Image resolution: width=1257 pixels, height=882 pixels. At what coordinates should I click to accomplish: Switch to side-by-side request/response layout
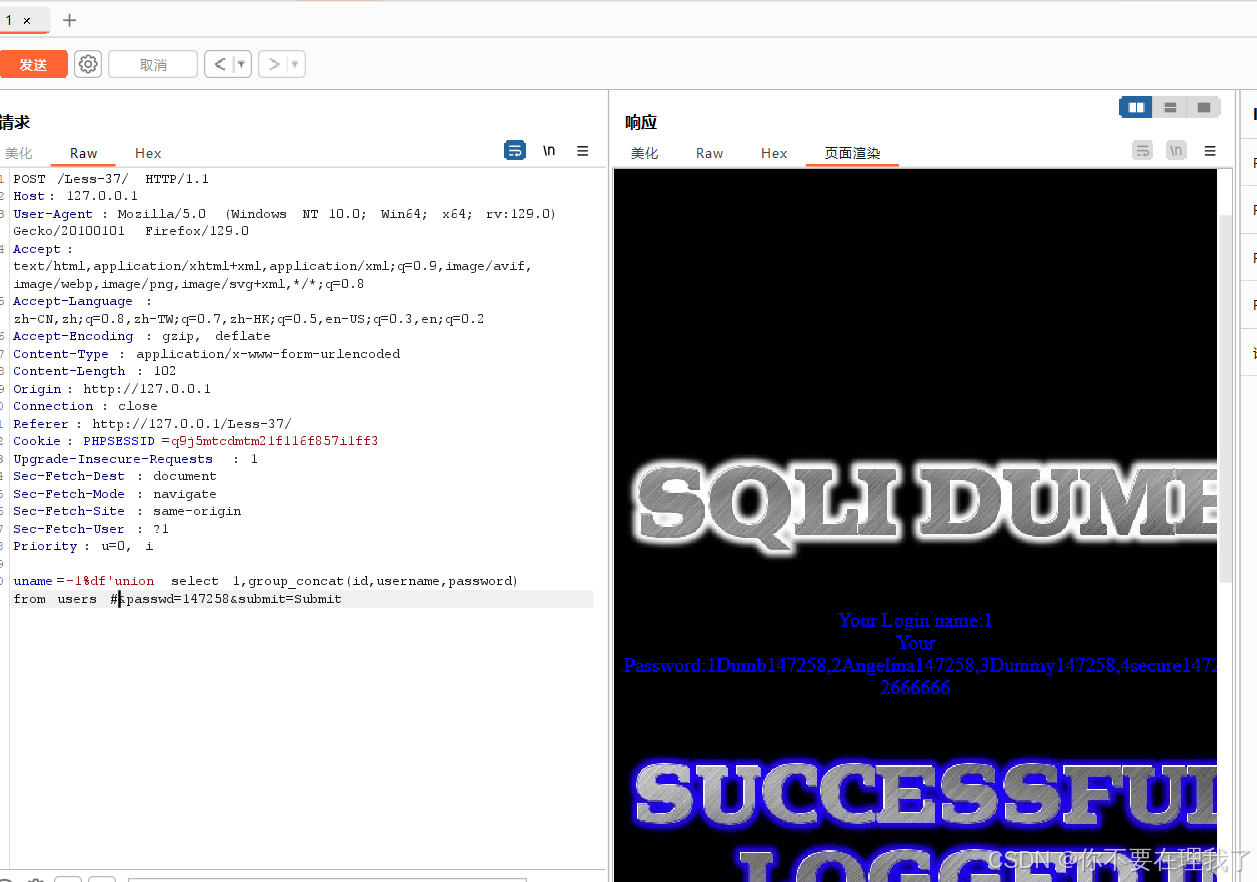(x=1136, y=107)
